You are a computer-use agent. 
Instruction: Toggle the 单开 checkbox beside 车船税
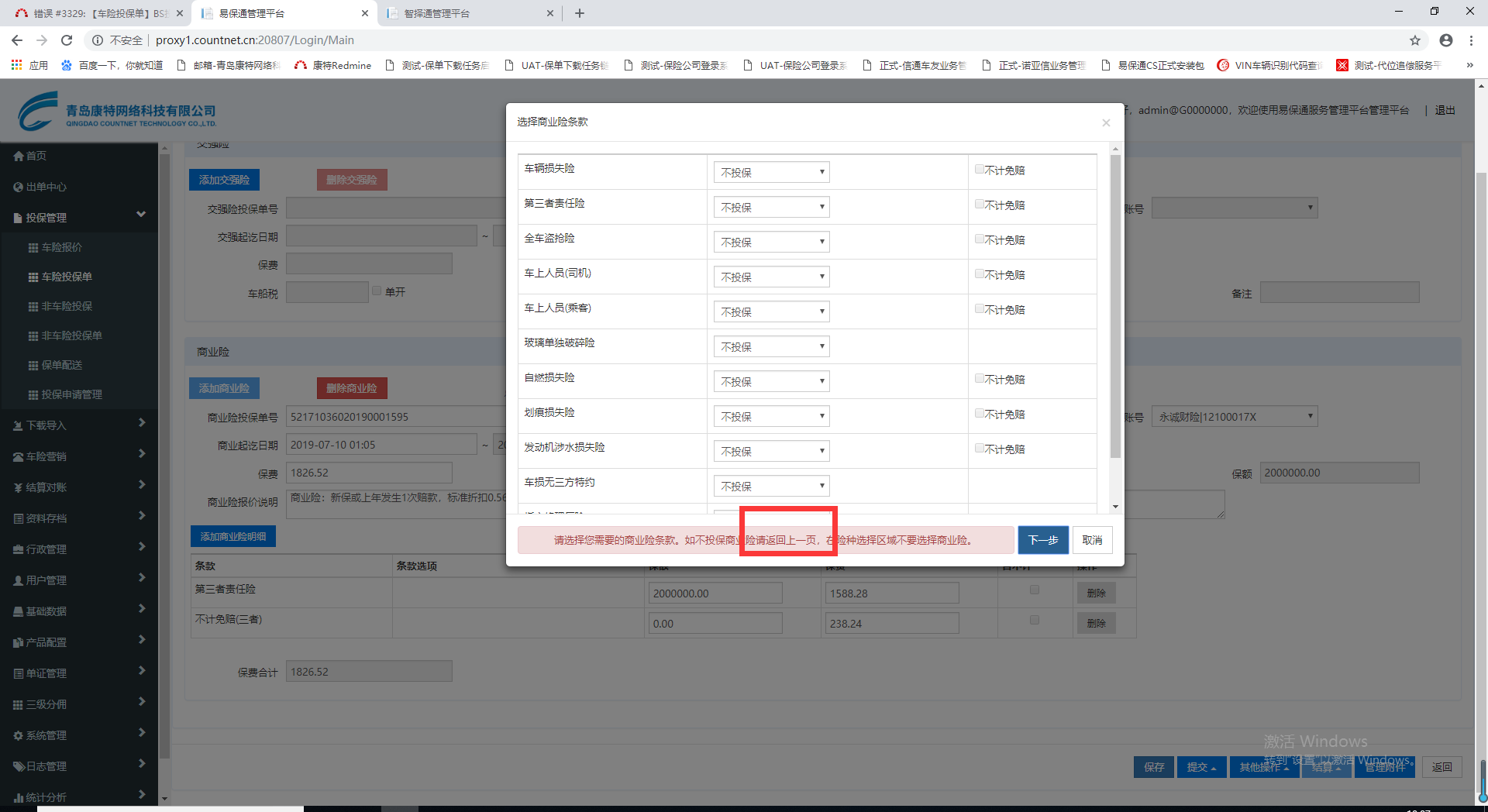coord(377,291)
